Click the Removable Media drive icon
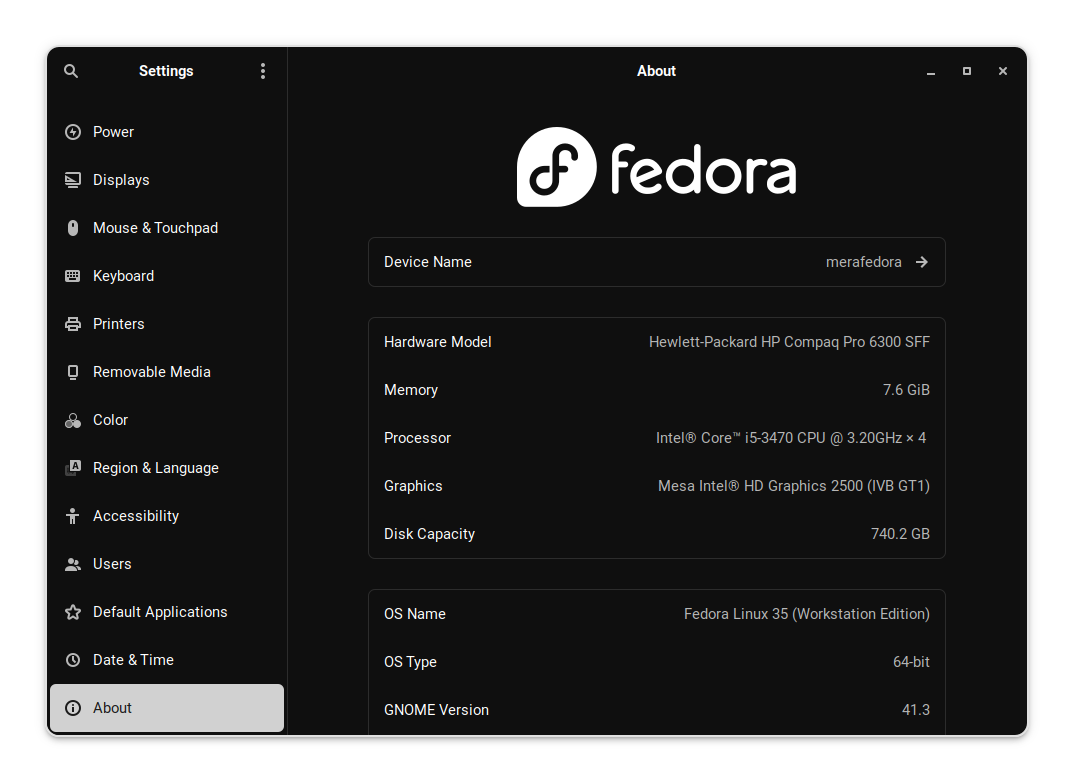 click(x=73, y=372)
